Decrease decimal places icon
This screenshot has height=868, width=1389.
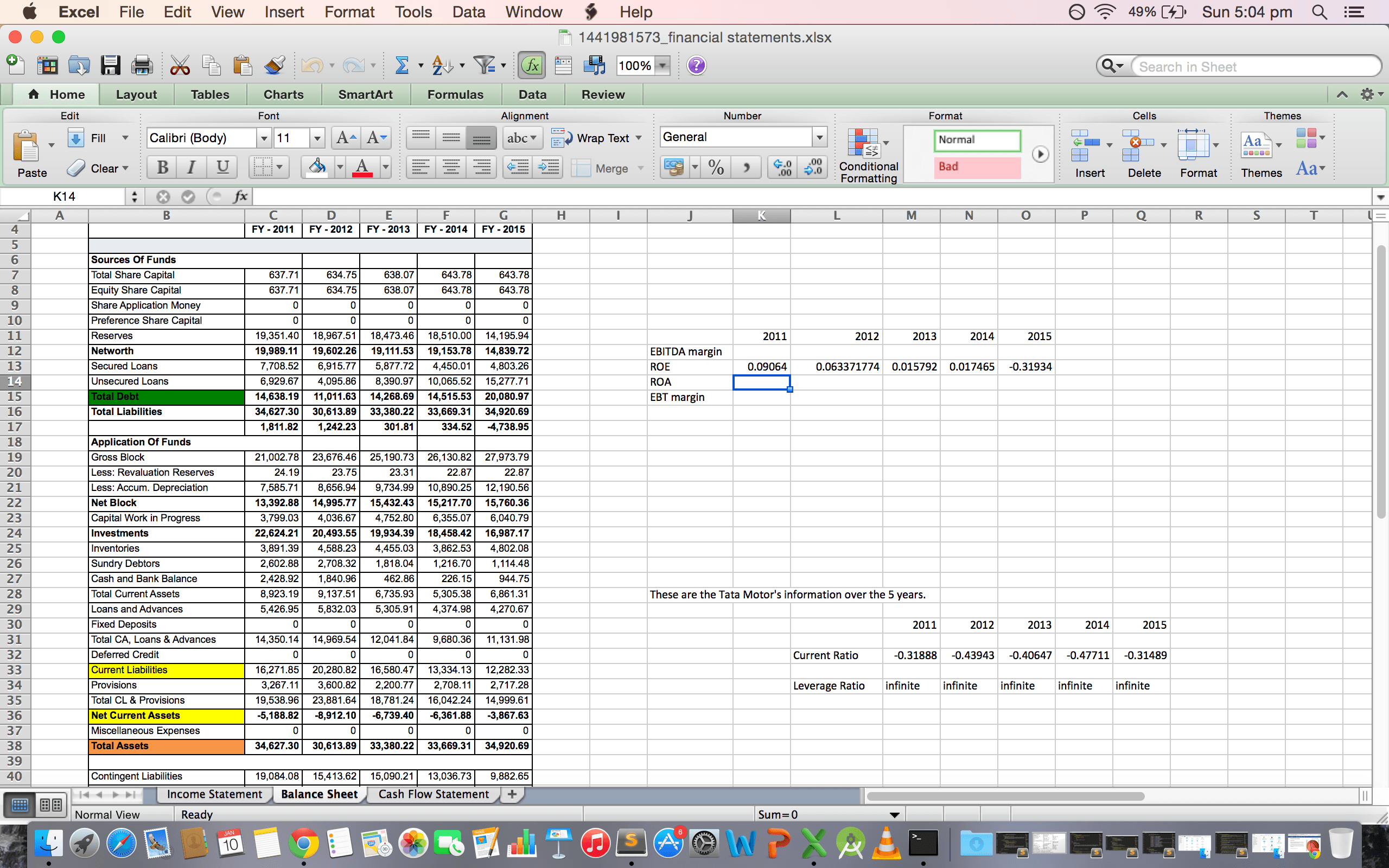coord(813,167)
